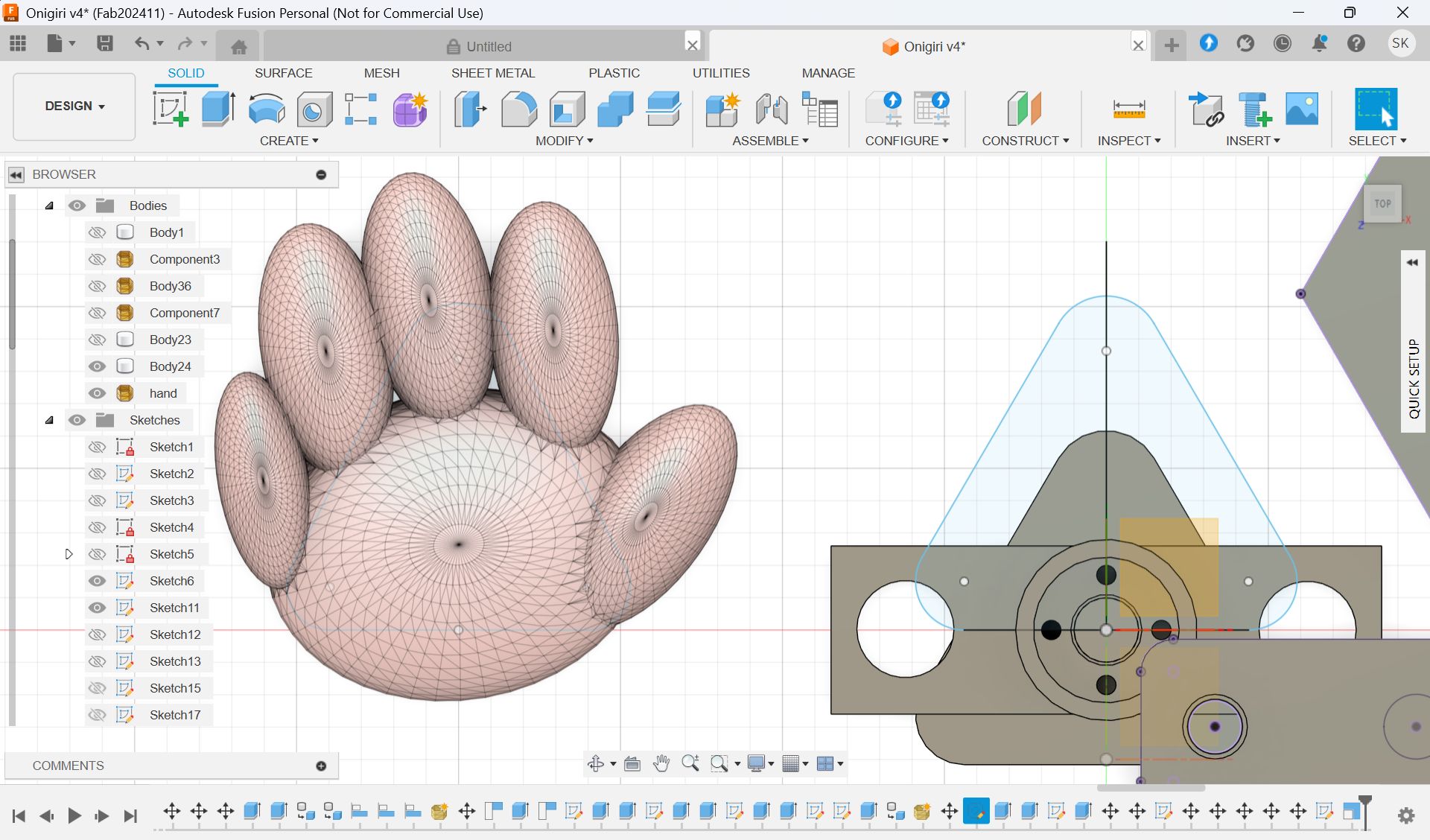1430x840 pixels.
Task: Select the Insert Derive icon
Action: [1206, 109]
